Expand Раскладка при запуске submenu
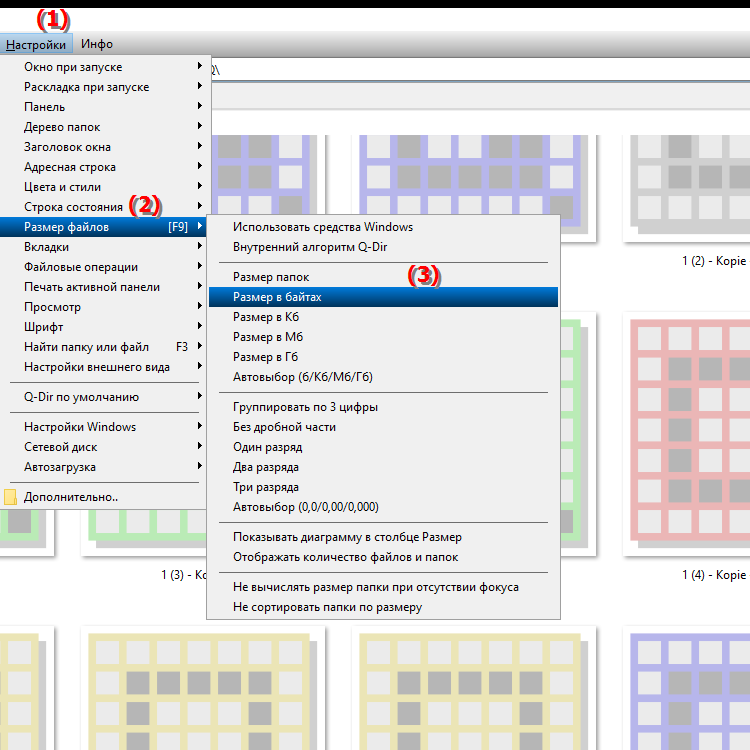The width and height of the screenshot is (750, 750). pyautogui.click(x=104, y=87)
